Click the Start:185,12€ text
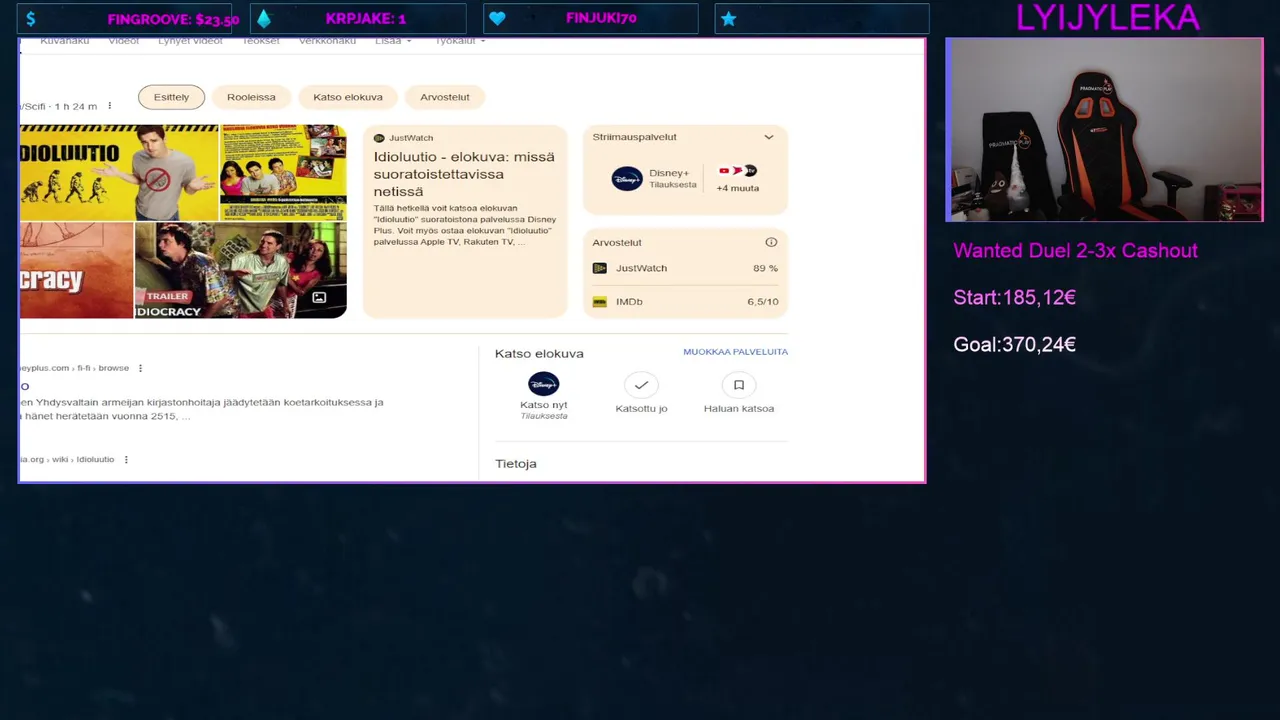This screenshot has height=720, width=1280. point(1014,297)
